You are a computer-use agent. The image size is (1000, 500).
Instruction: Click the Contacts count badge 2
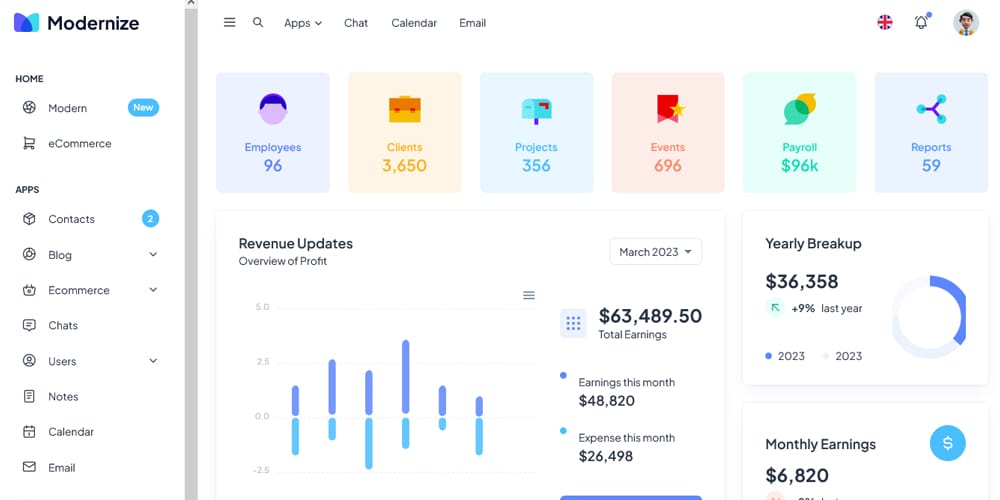pyautogui.click(x=151, y=219)
